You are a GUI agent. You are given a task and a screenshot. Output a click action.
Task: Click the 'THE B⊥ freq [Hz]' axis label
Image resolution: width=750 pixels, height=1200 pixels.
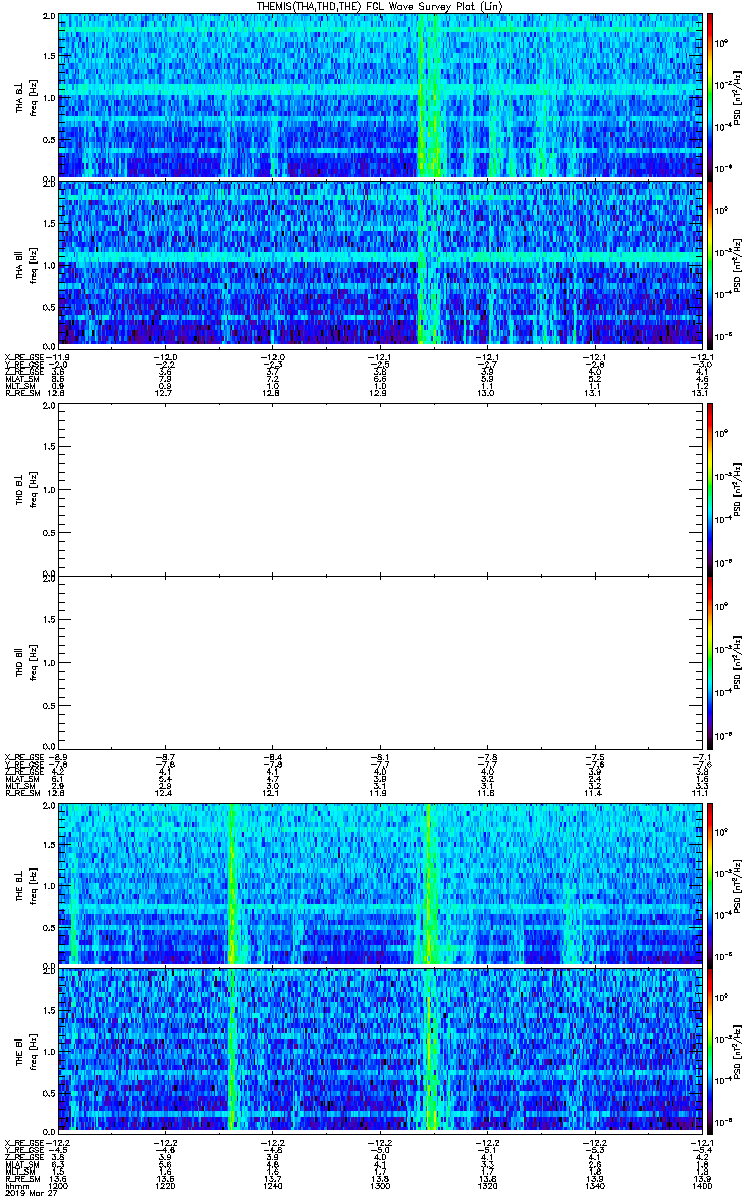point(25,885)
